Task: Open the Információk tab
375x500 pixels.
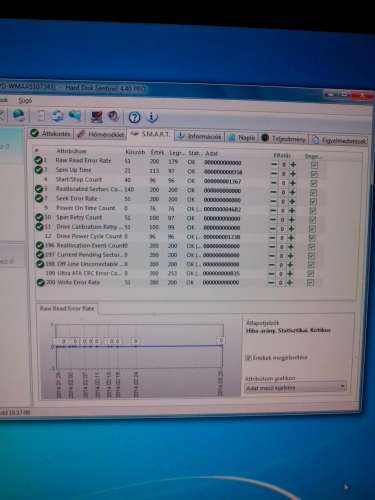Action: click(x=199, y=136)
